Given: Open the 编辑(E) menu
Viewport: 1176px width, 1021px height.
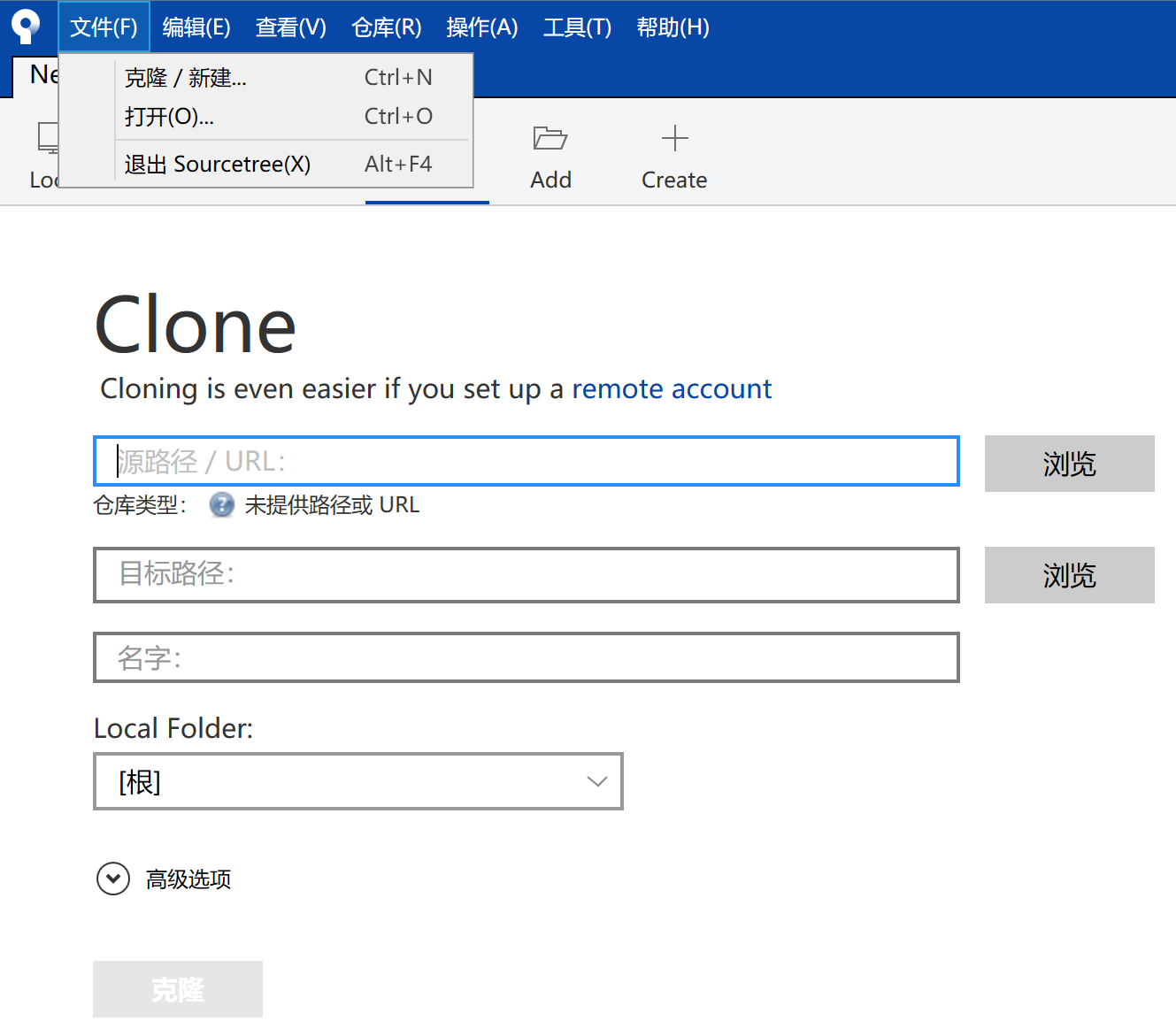Looking at the screenshot, I should tap(196, 27).
